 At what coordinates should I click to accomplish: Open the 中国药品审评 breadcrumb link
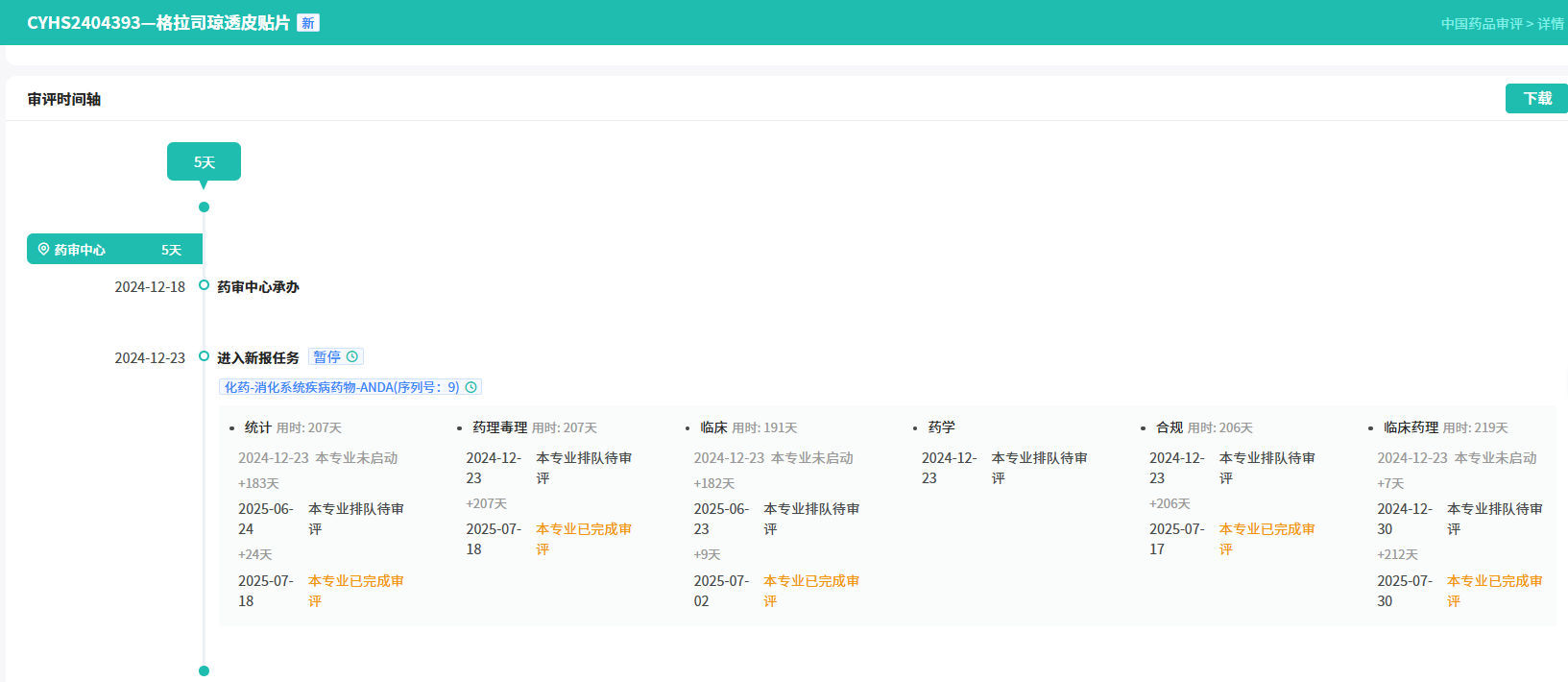tap(1481, 24)
